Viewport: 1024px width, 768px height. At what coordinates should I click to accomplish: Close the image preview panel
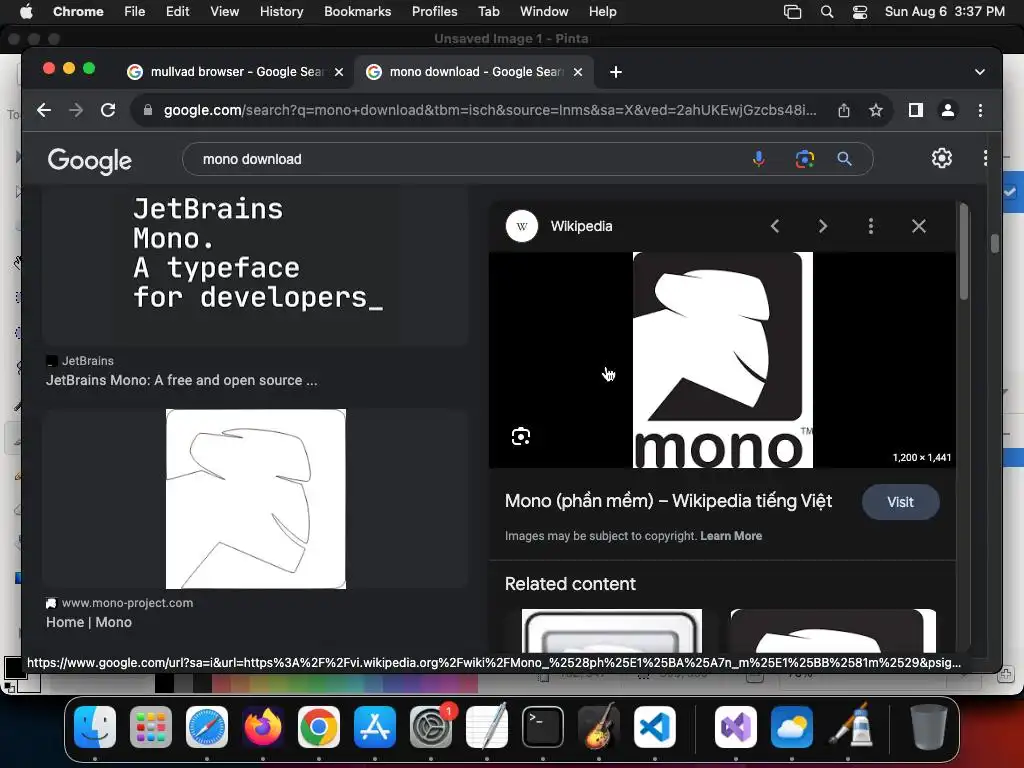point(919,226)
